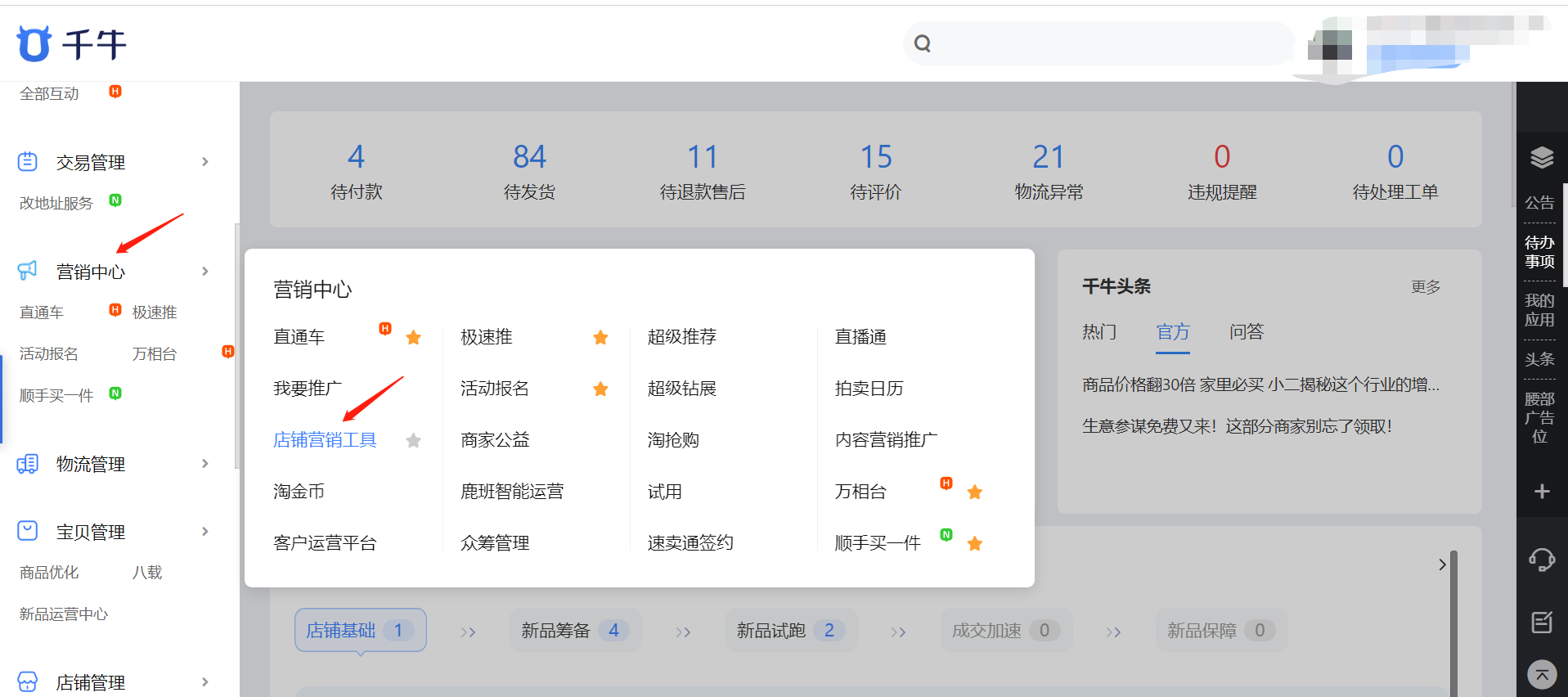Unfavorite 活动报名 via its star
1568x697 pixels.
(600, 389)
